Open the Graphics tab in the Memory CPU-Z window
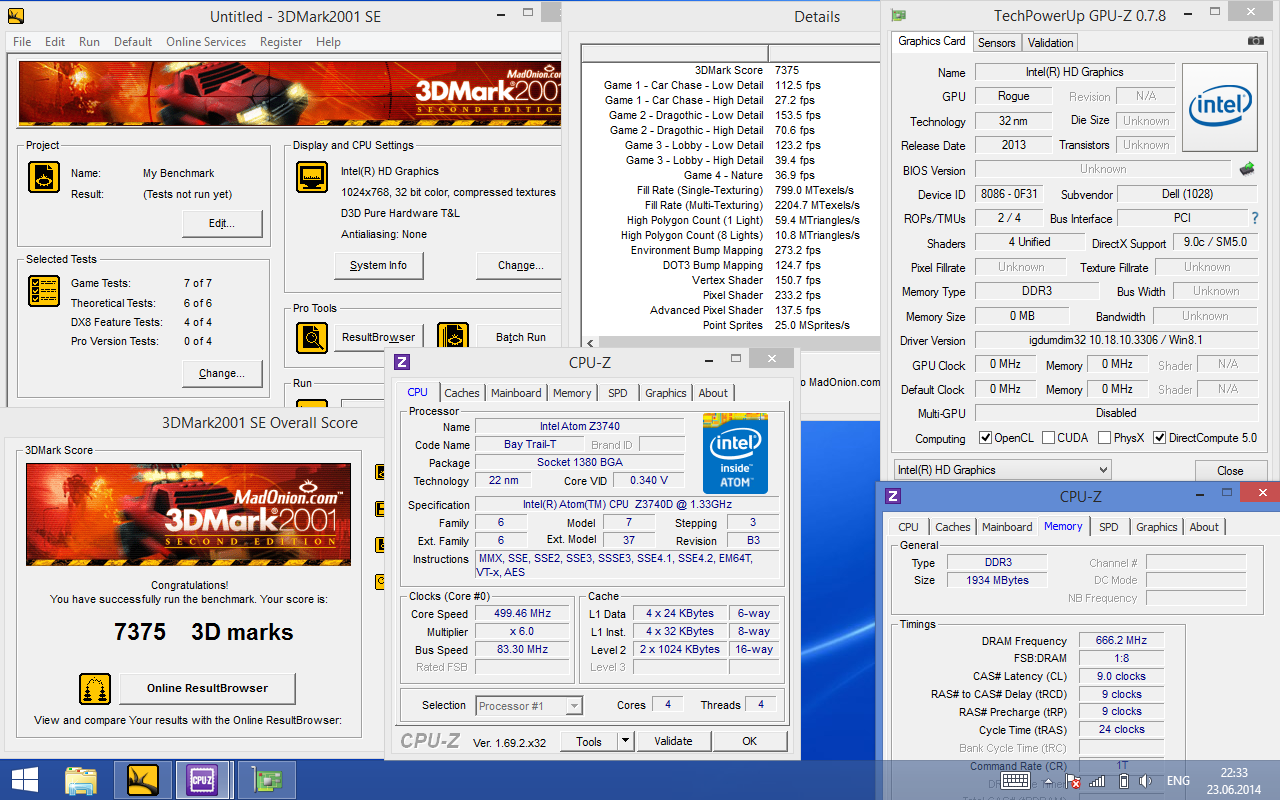Screen dimensions: 1280x800 tap(1157, 527)
